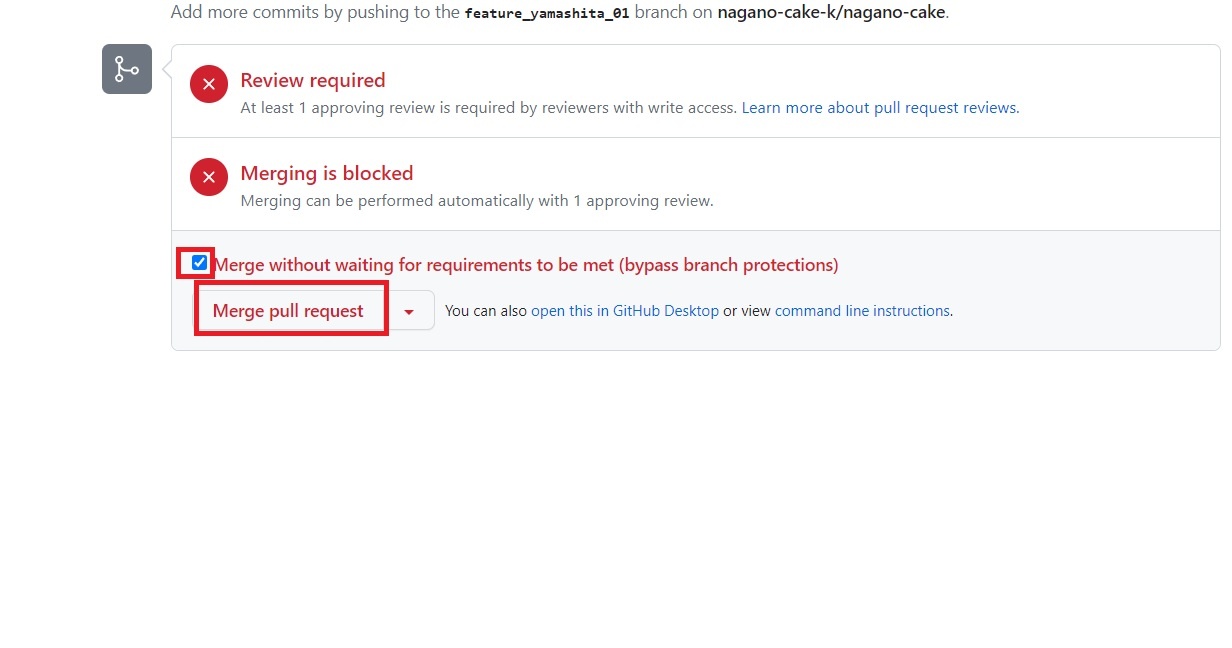
Task: Click 'Merging can be performed automatically' description text
Action: 476,201
